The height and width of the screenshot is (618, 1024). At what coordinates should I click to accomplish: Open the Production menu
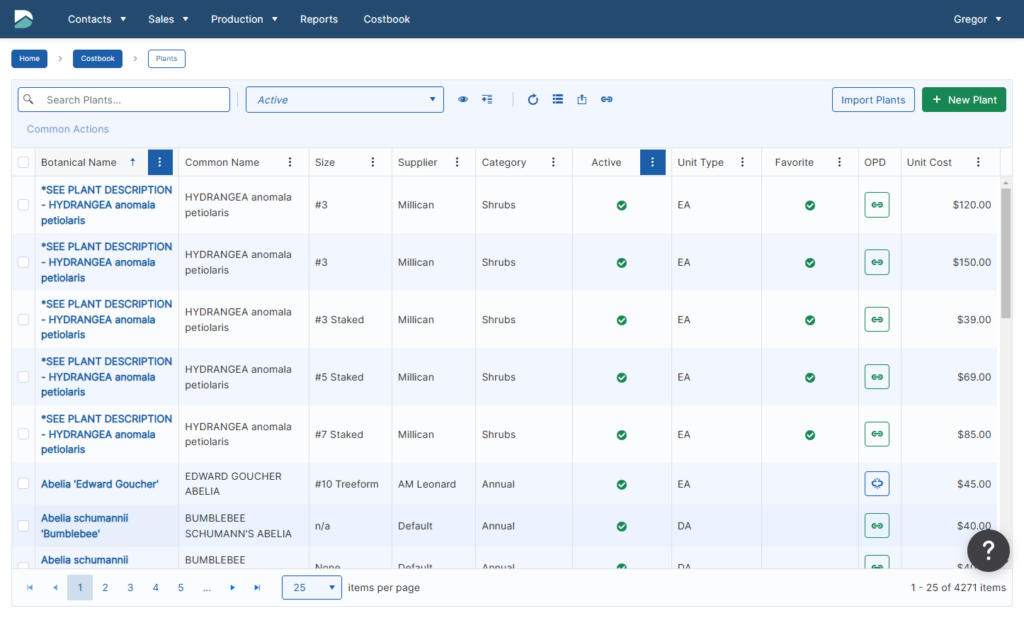coord(244,19)
